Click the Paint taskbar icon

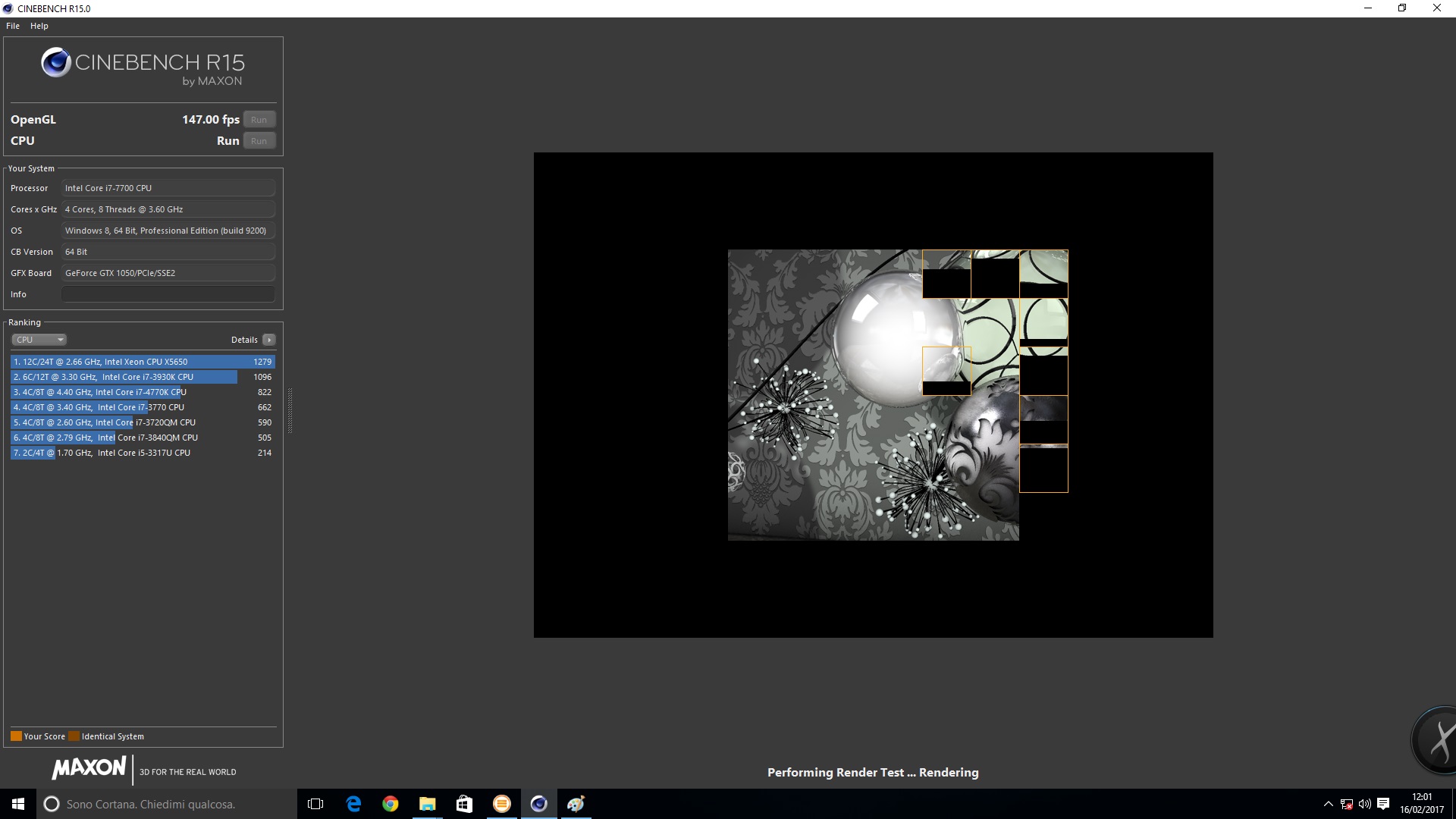pos(576,804)
